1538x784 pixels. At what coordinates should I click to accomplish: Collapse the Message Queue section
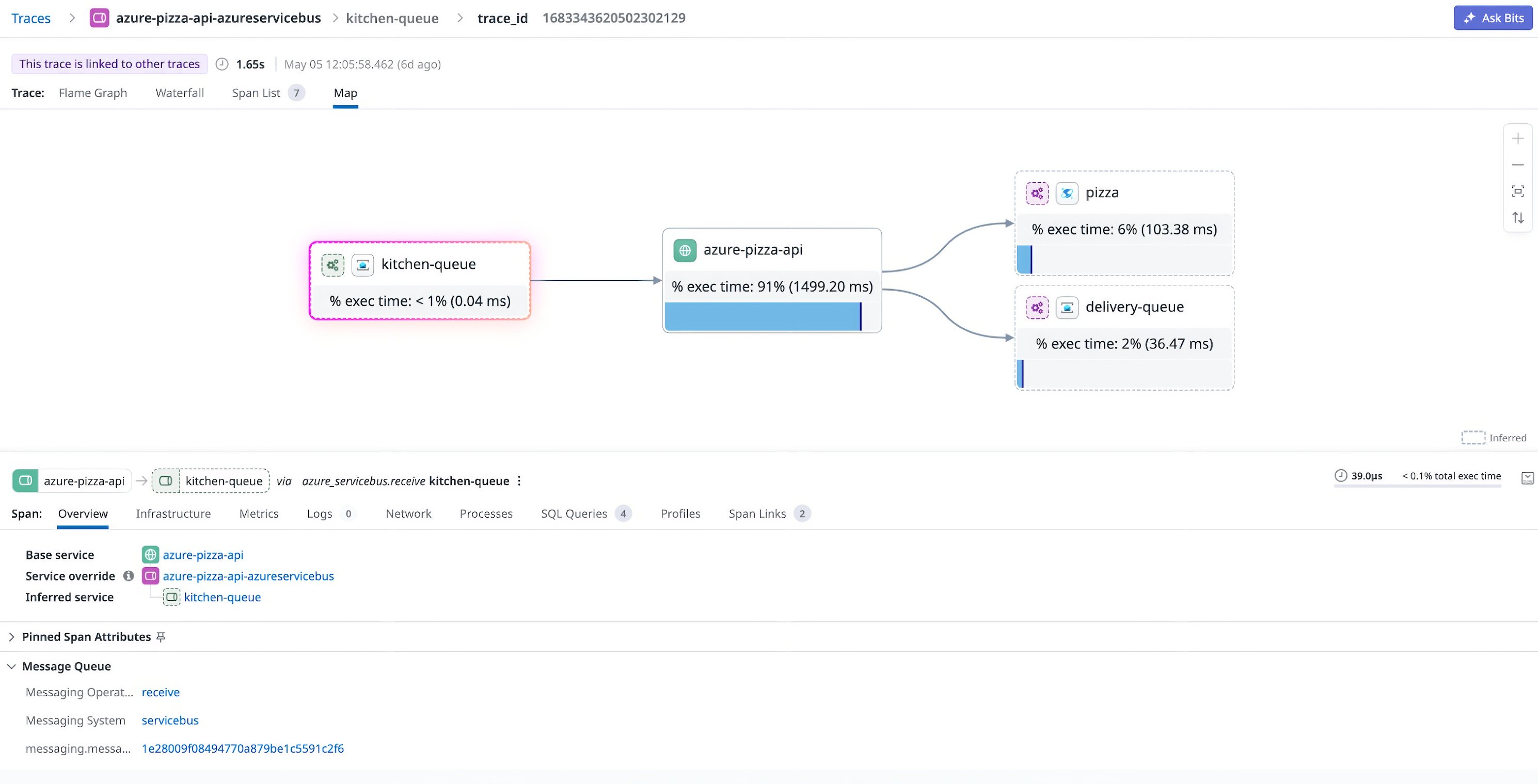(x=11, y=666)
